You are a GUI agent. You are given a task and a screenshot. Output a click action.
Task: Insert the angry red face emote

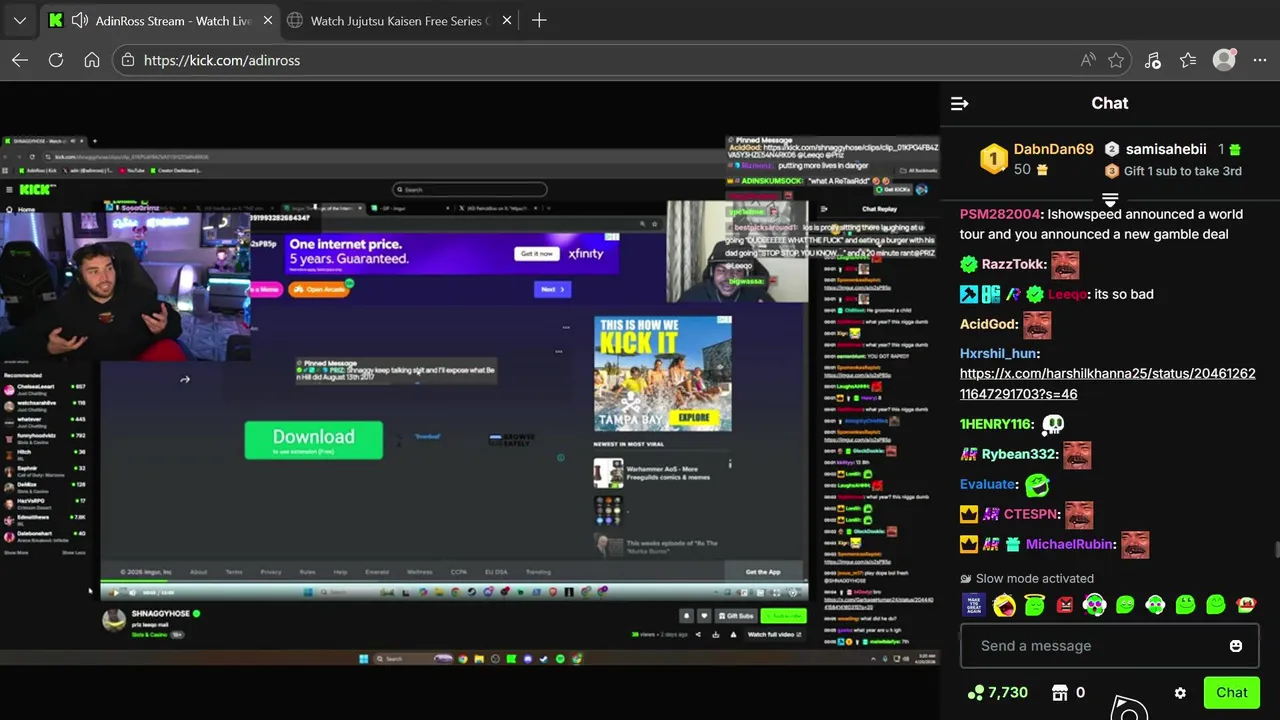pos(1065,605)
